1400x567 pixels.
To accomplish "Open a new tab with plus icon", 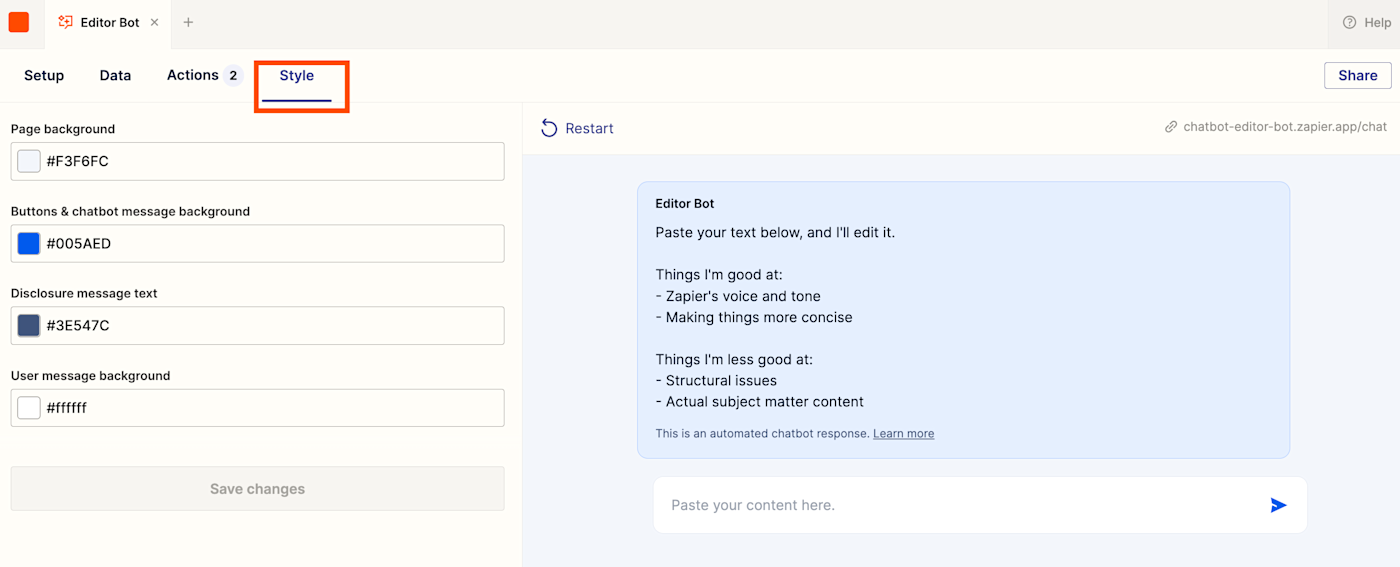I will 188,22.
